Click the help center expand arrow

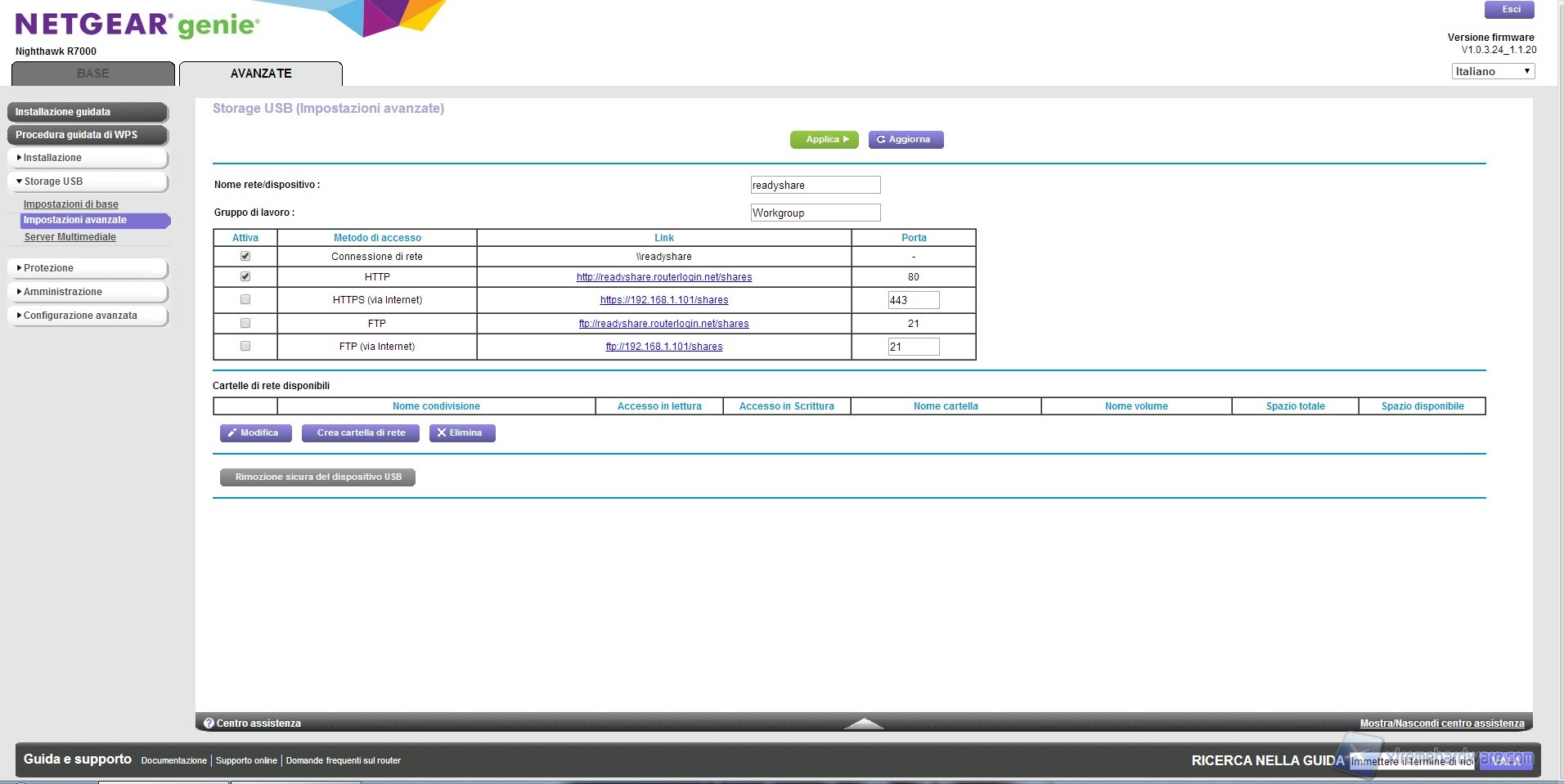[x=863, y=724]
